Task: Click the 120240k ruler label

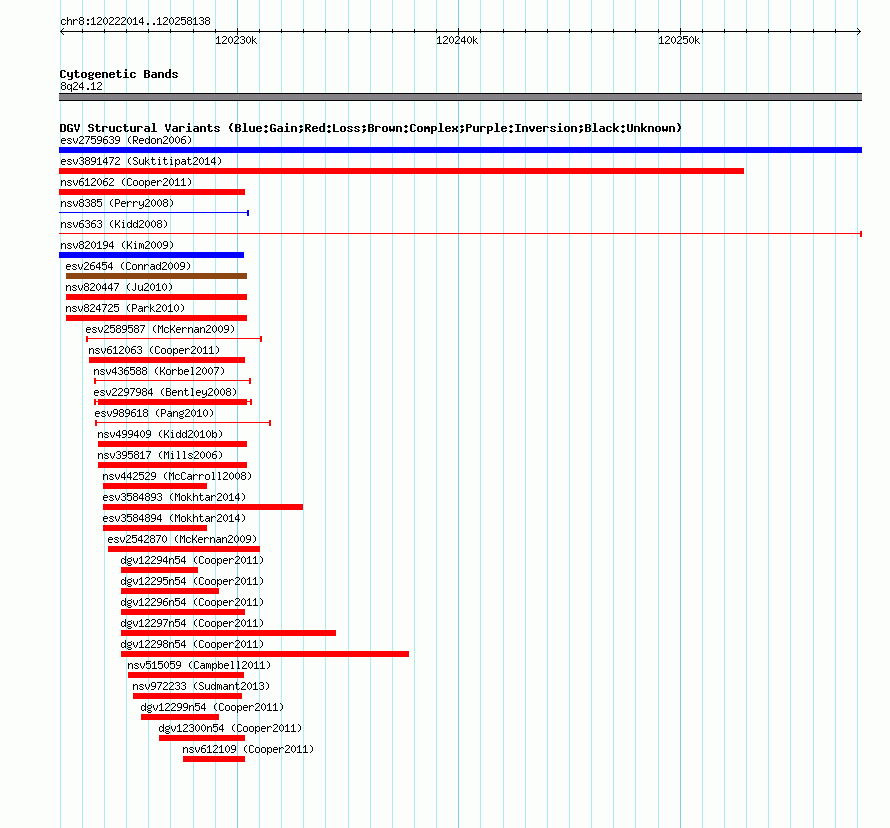Action: [457, 40]
